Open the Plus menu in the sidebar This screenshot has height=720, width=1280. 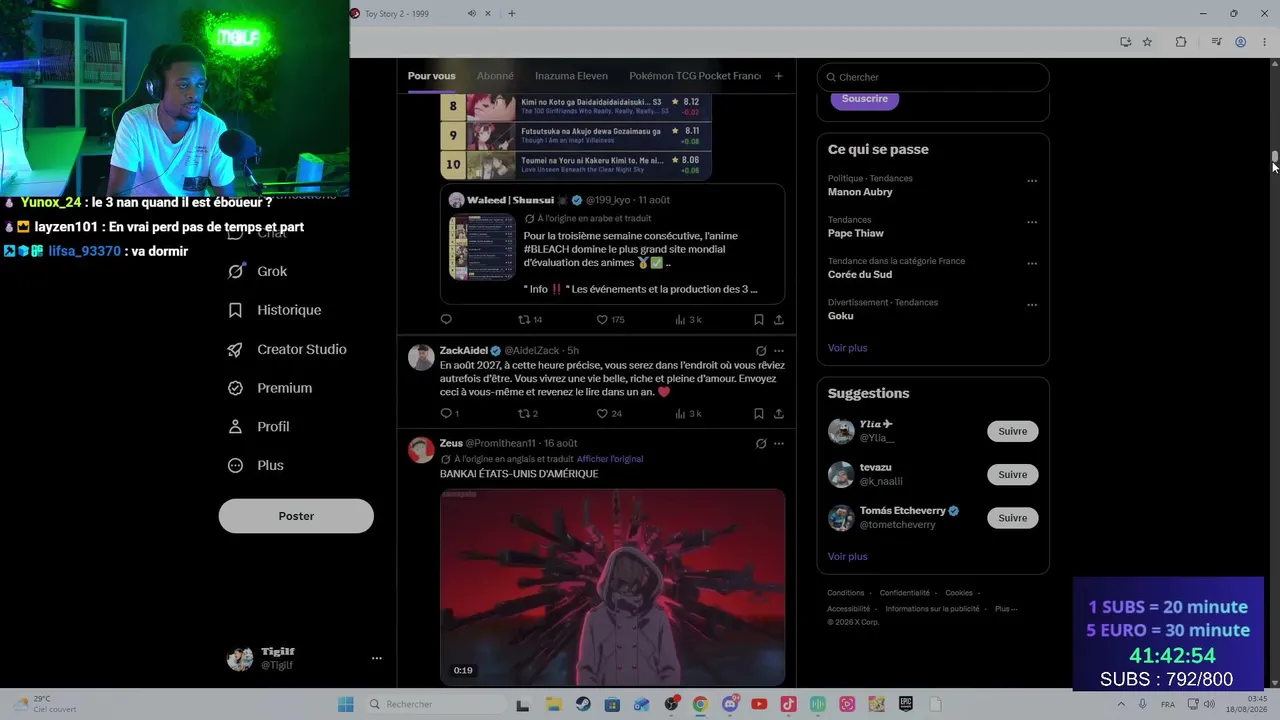pyautogui.click(x=256, y=465)
